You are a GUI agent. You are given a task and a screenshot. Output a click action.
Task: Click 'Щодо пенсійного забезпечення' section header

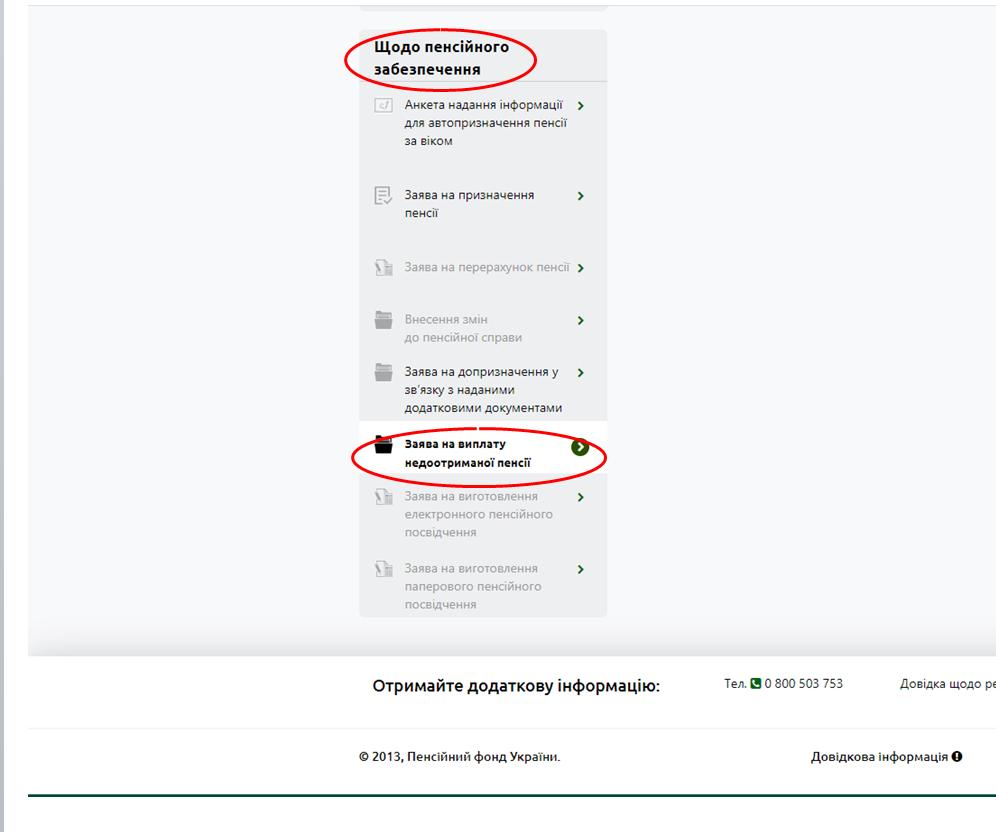tap(441, 58)
